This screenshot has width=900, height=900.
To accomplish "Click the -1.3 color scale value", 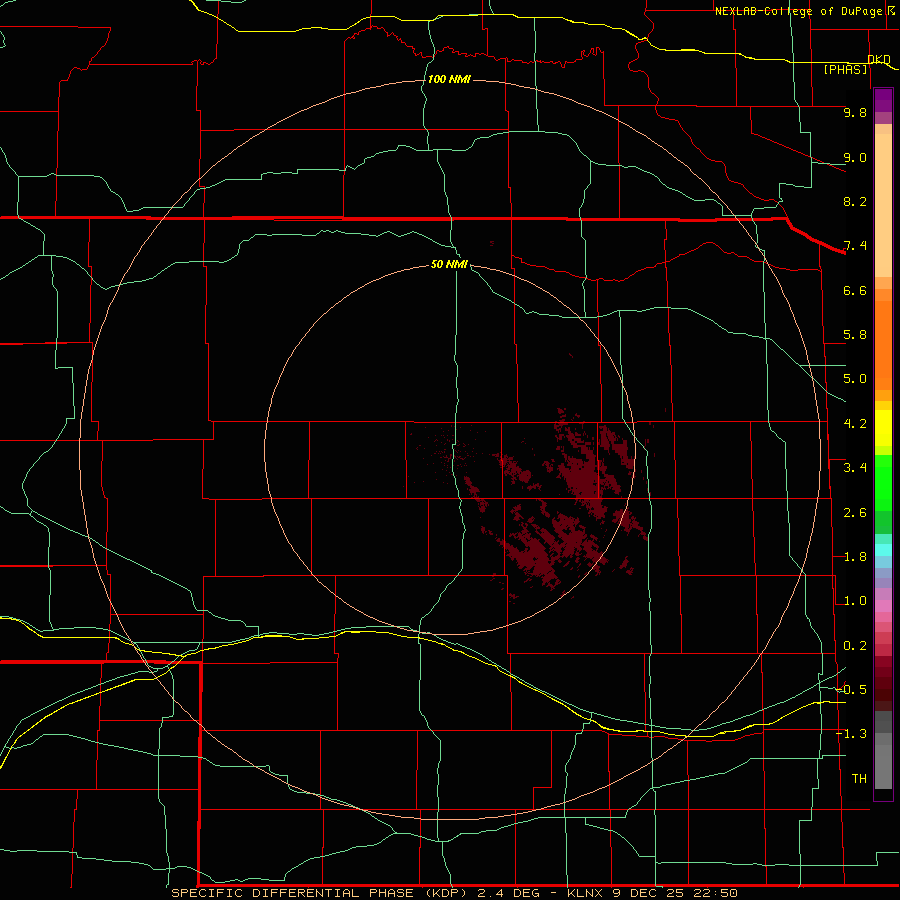I will pos(852,734).
